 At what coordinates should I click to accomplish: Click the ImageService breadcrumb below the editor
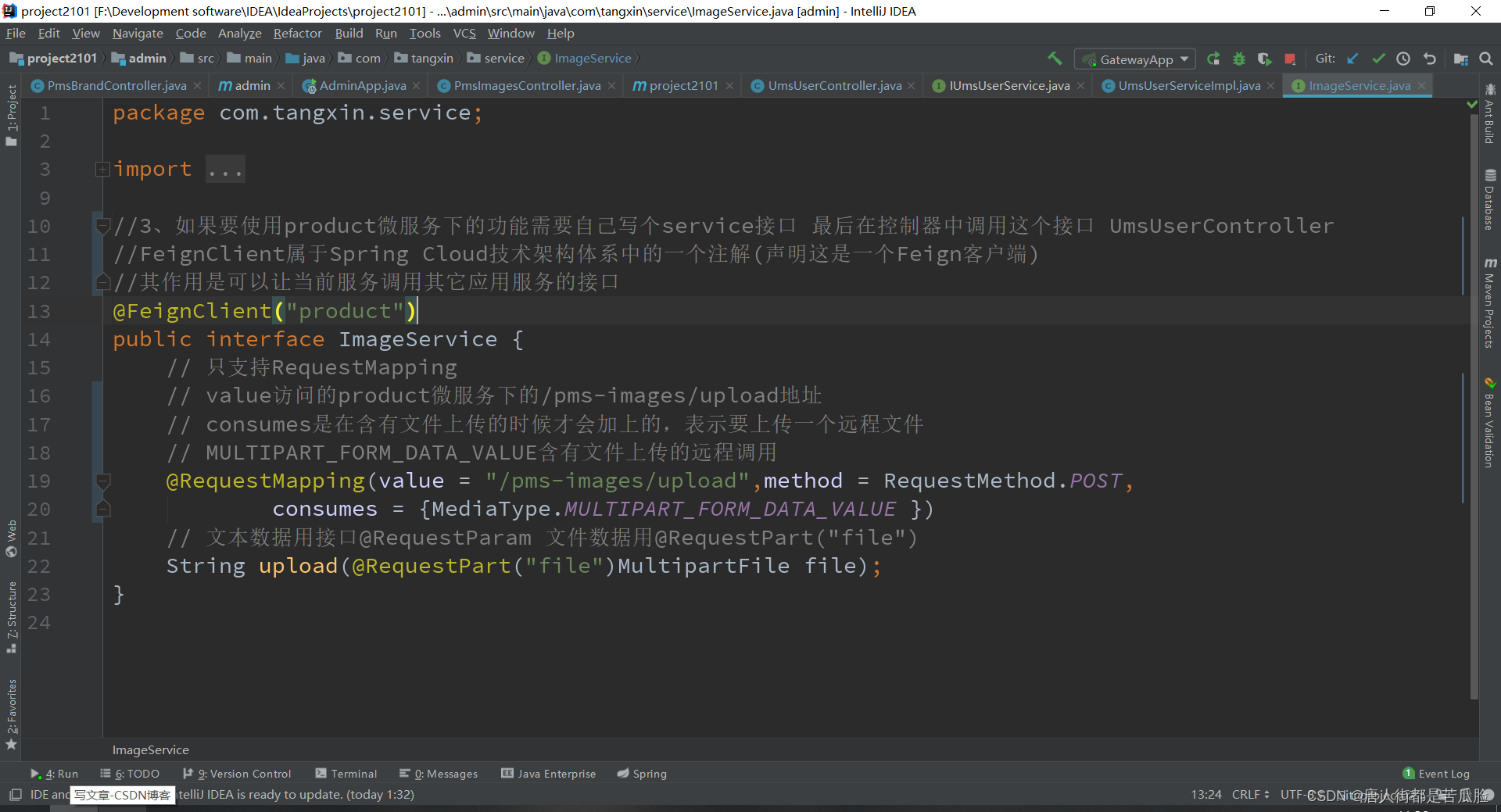[x=151, y=750]
